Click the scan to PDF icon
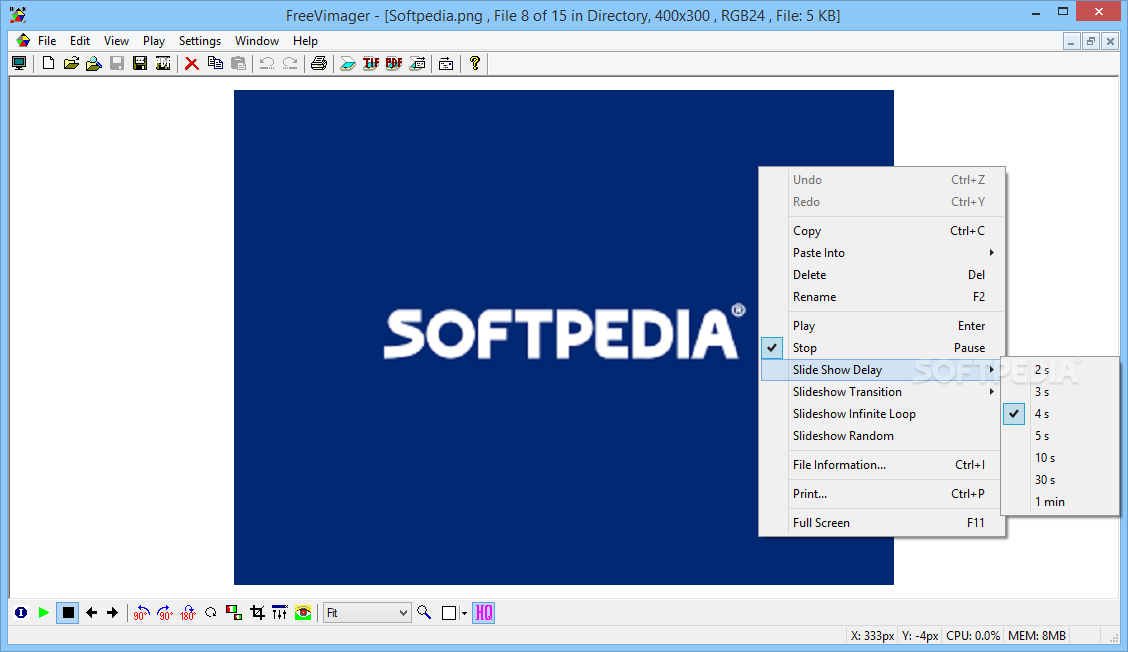Screen dimensions: 1128x652 point(394,63)
